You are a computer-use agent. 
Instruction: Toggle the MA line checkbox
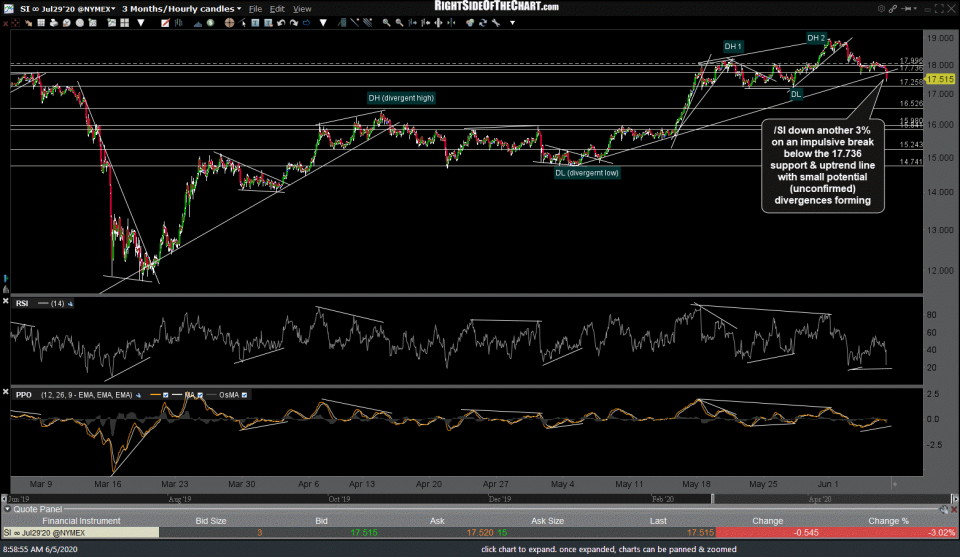coord(201,395)
